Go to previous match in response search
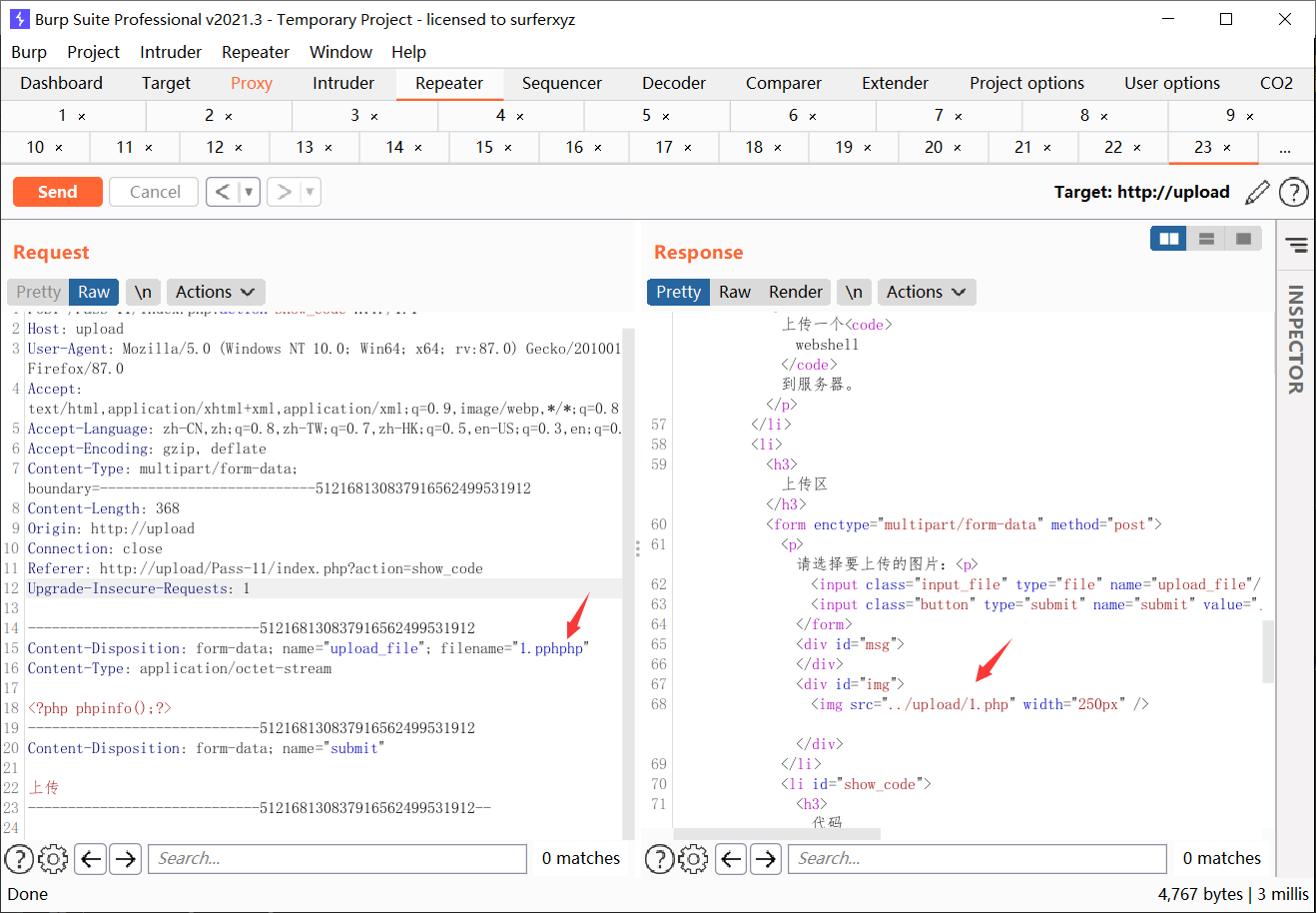The height and width of the screenshot is (913, 1316). (732, 858)
